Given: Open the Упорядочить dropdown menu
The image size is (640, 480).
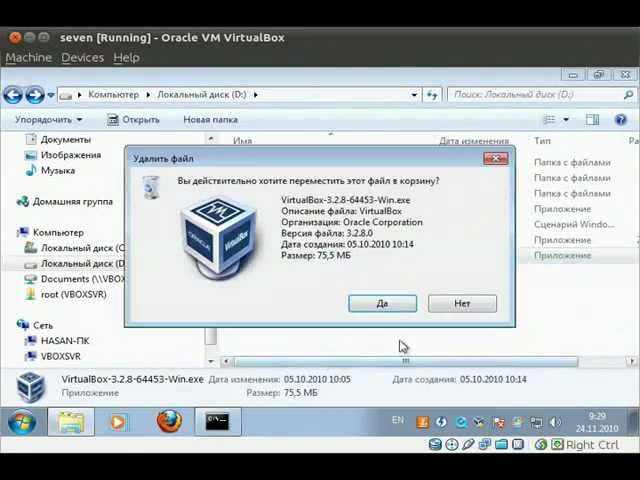Looking at the screenshot, I should [49, 120].
